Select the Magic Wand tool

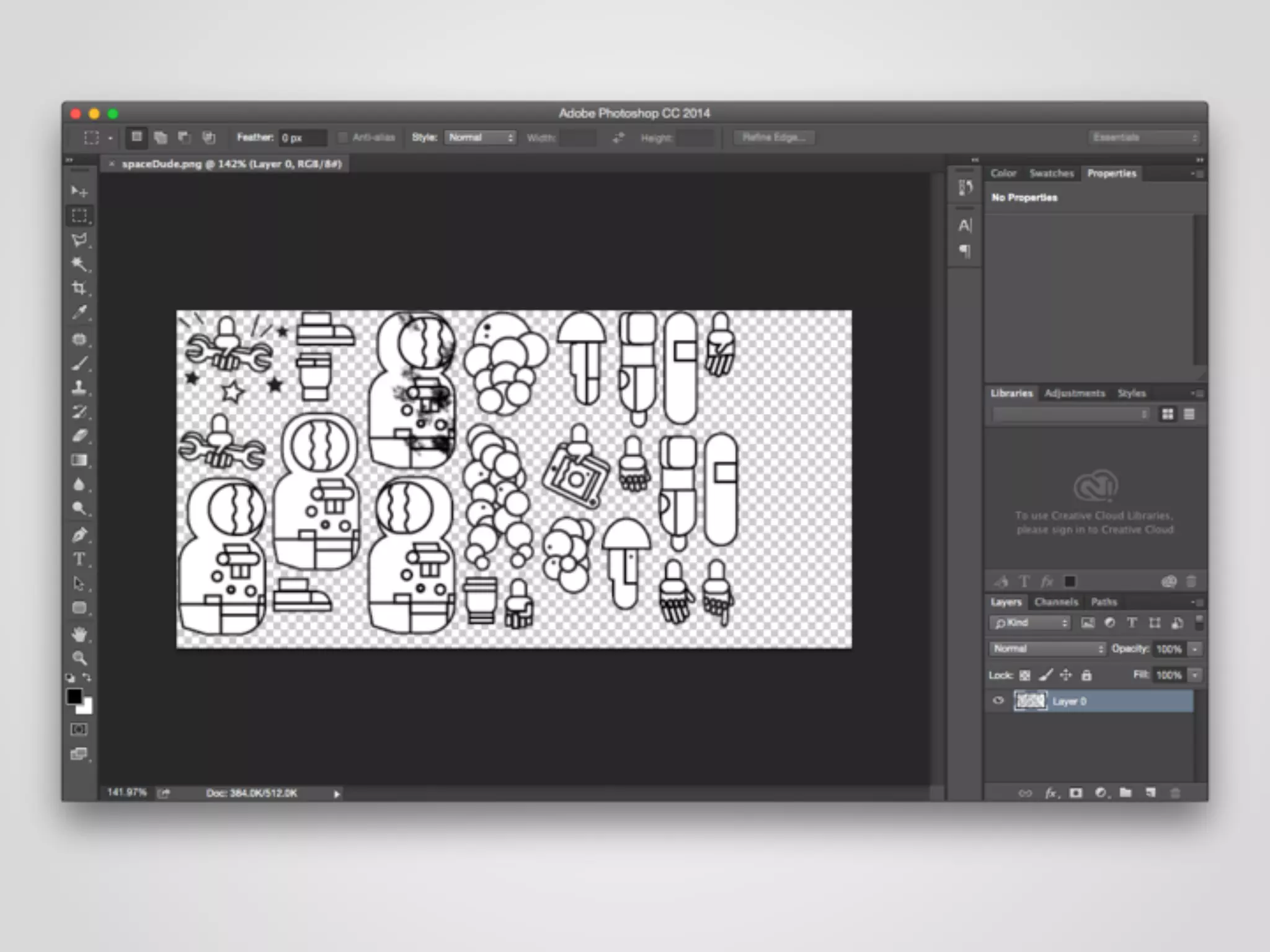pos(79,264)
